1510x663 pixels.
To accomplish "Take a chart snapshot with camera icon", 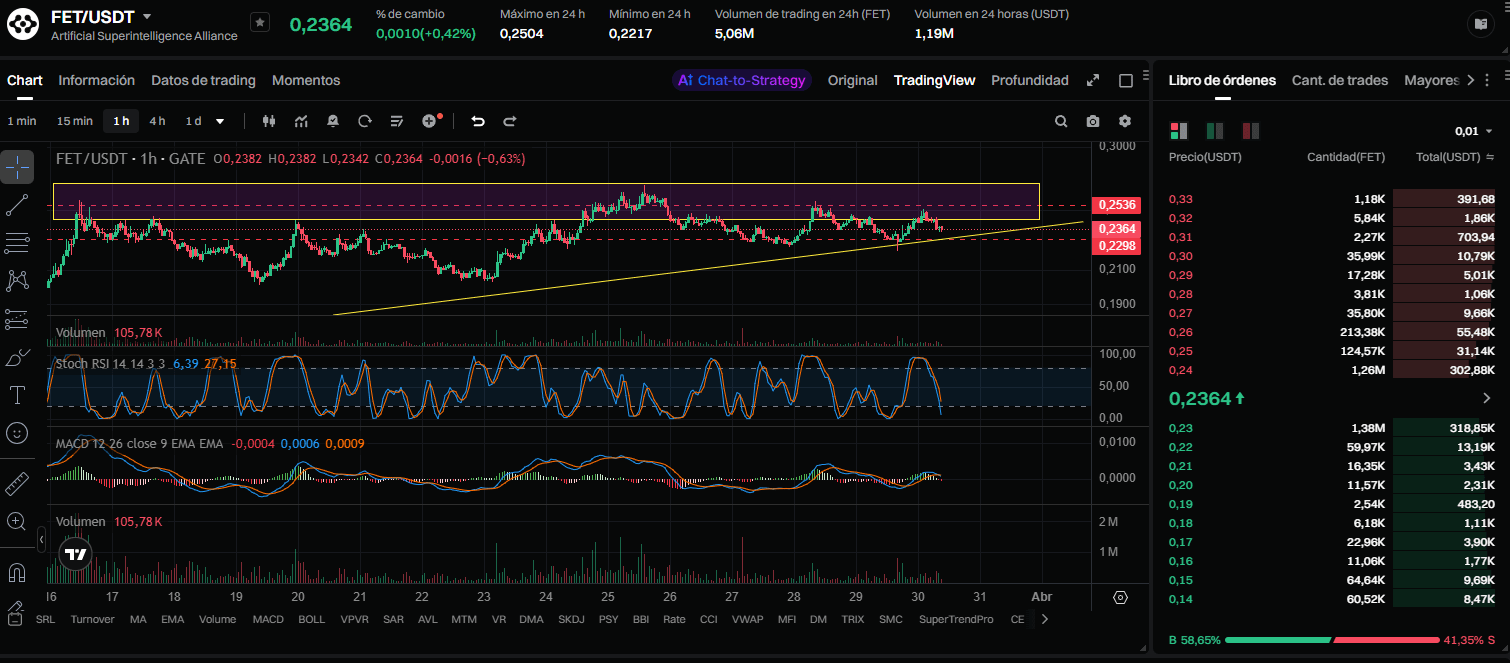I will click(x=1093, y=121).
